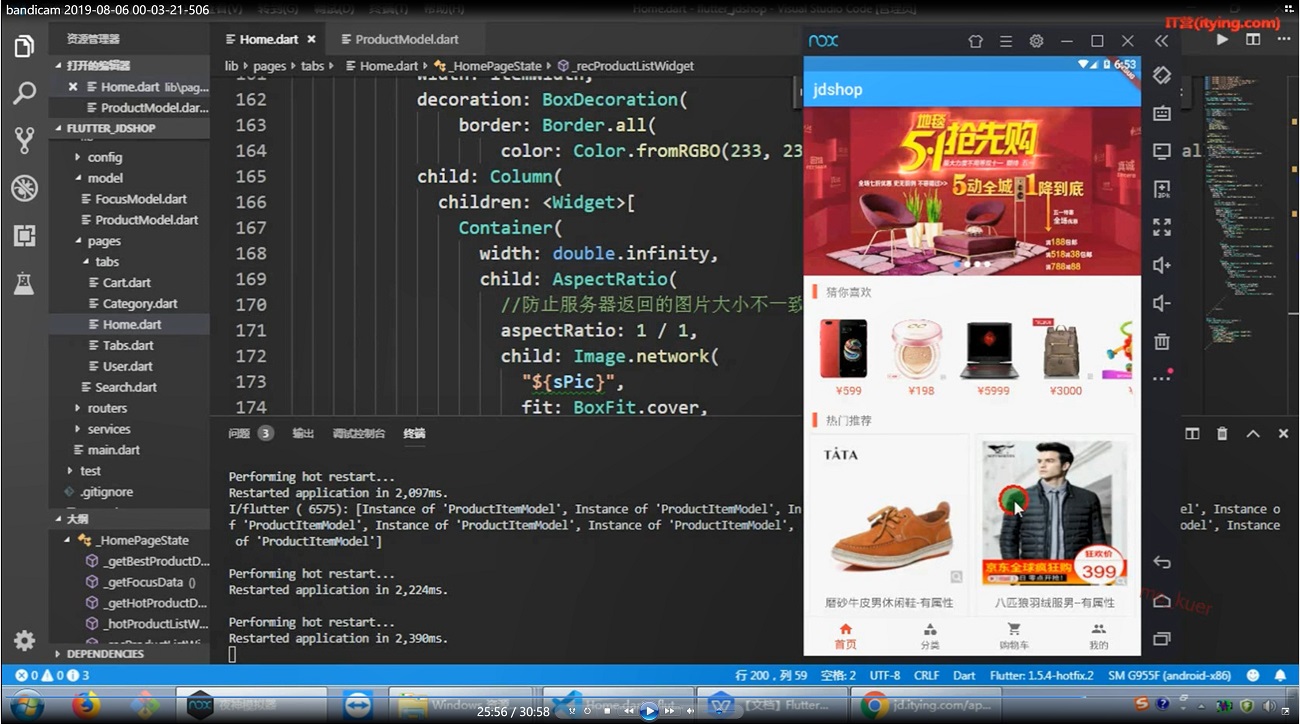1300x724 pixels.
Task: Open the Nox hamburger menu
Action: pos(1006,41)
